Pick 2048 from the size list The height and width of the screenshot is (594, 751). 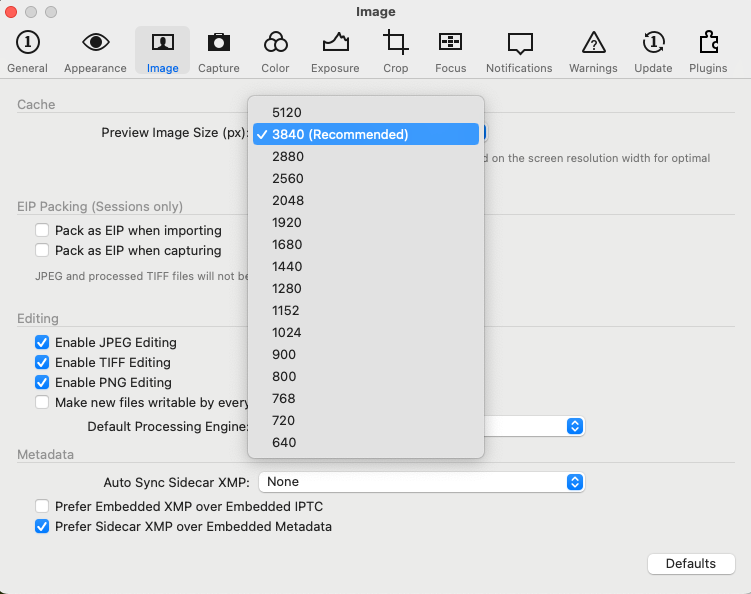coord(366,201)
